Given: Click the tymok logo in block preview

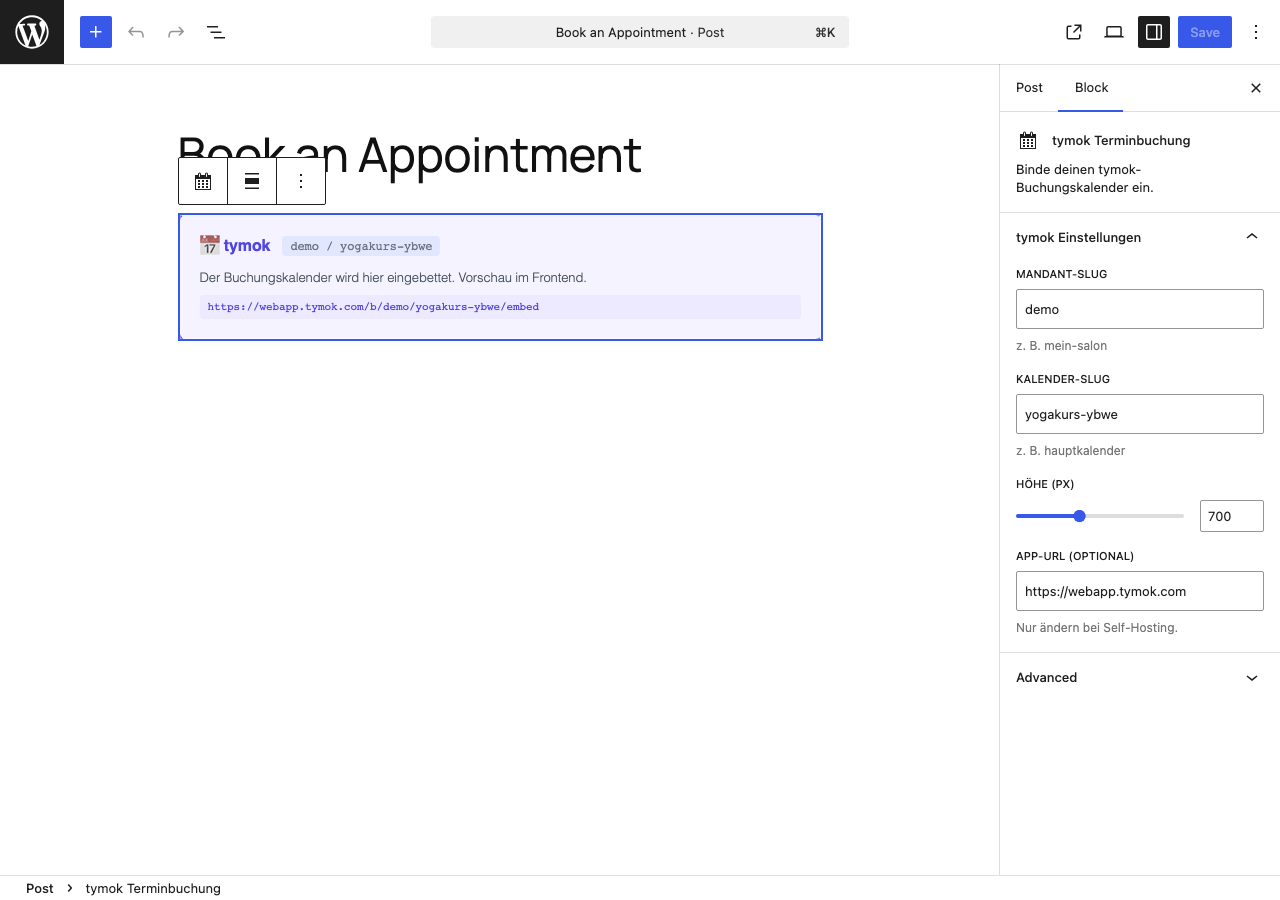Looking at the screenshot, I should click(x=235, y=245).
